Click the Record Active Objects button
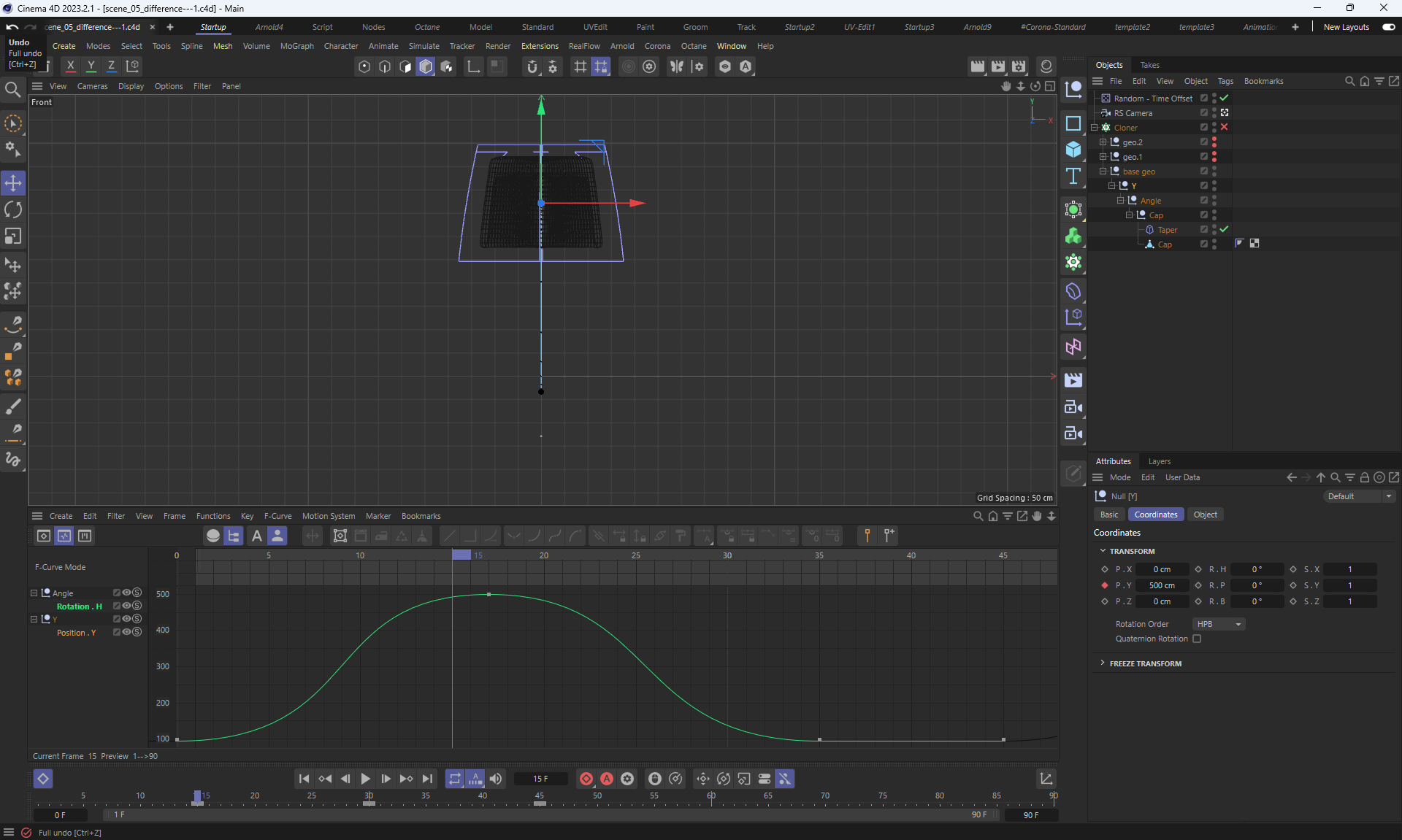This screenshot has width=1402, height=840. [586, 779]
